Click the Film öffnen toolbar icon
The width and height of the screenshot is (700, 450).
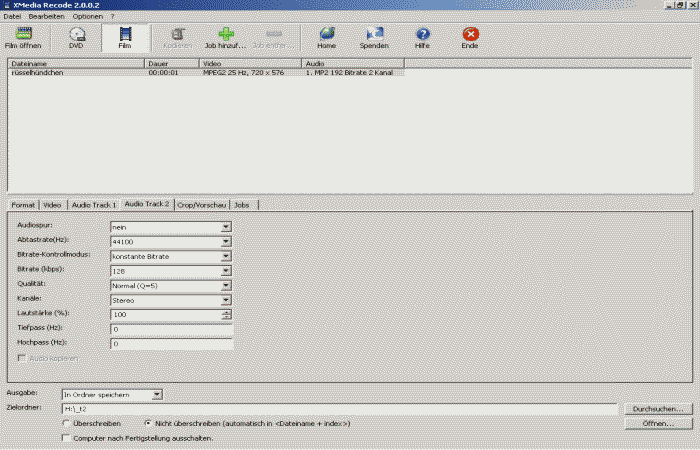22,35
